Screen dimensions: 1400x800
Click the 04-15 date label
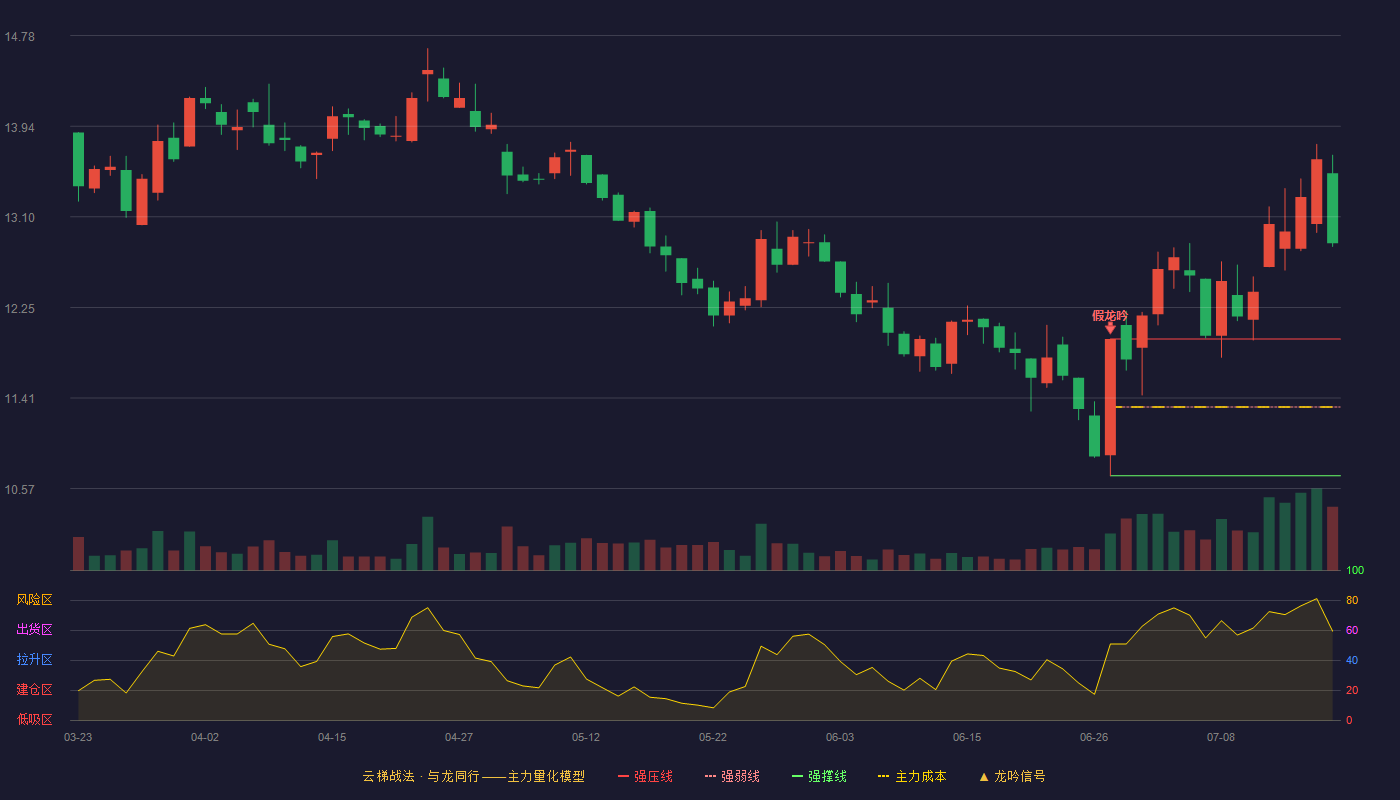[332, 737]
